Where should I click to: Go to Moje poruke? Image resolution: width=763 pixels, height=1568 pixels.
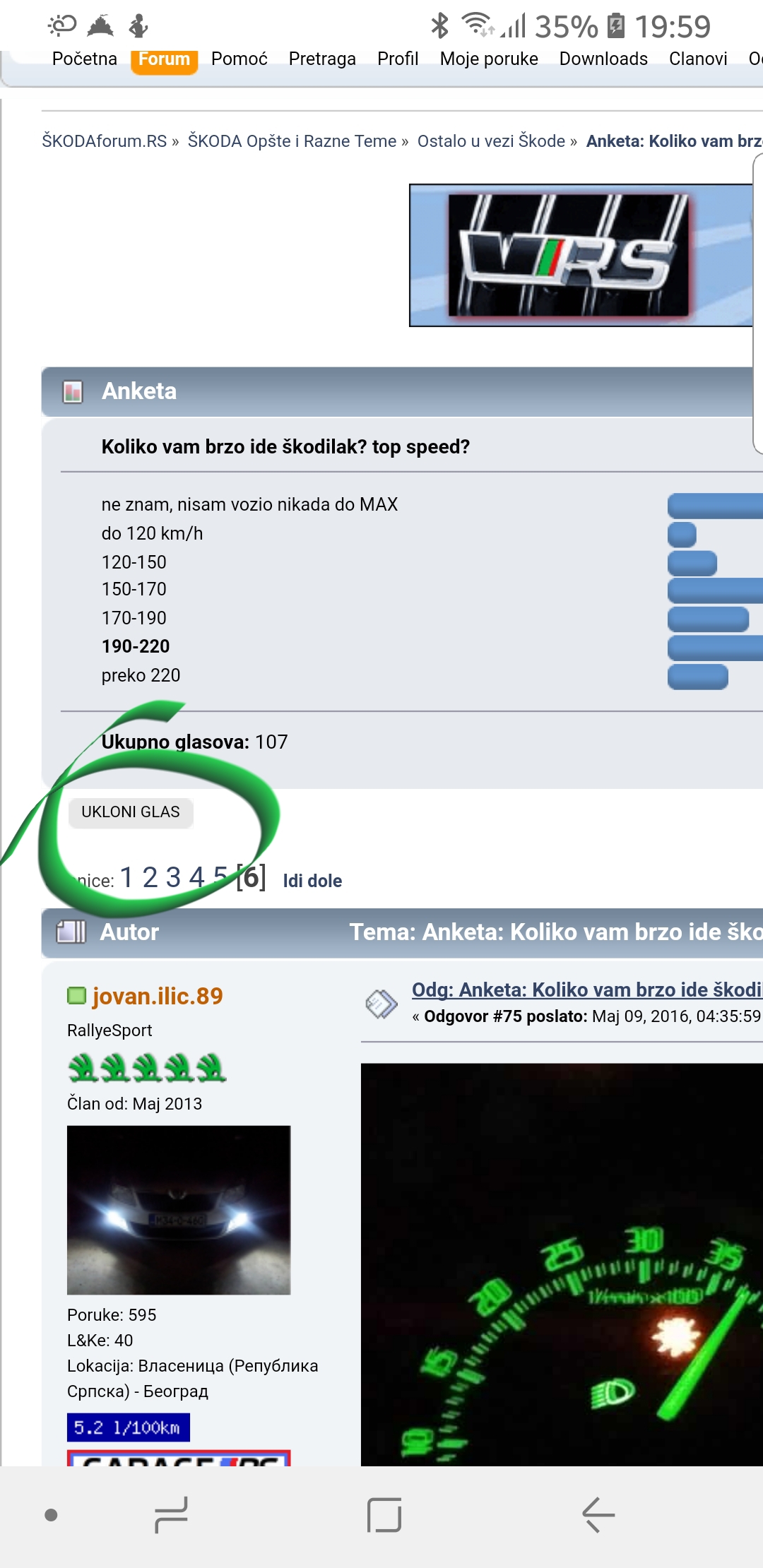489,59
